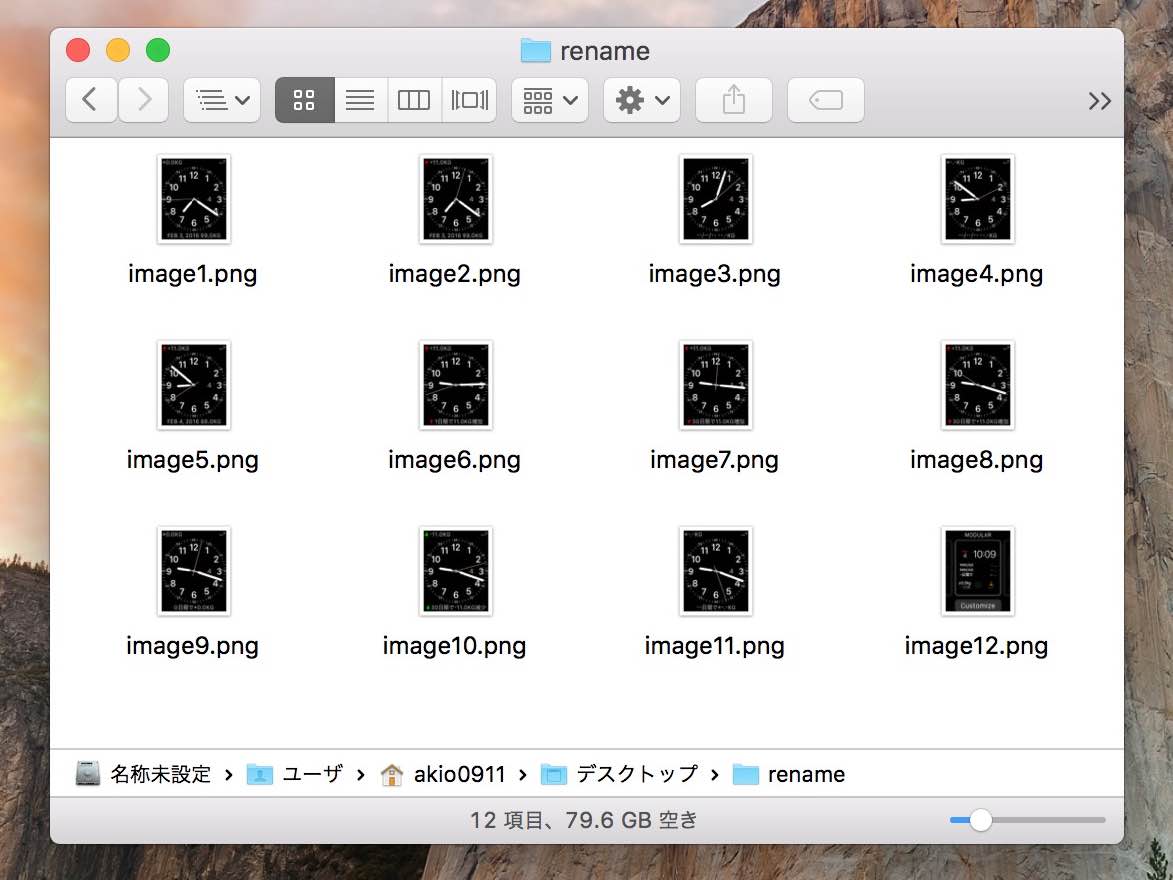Click the image7.png file name label
Viewport: 1173px width, 880px height.
click(x=714, y=460)
